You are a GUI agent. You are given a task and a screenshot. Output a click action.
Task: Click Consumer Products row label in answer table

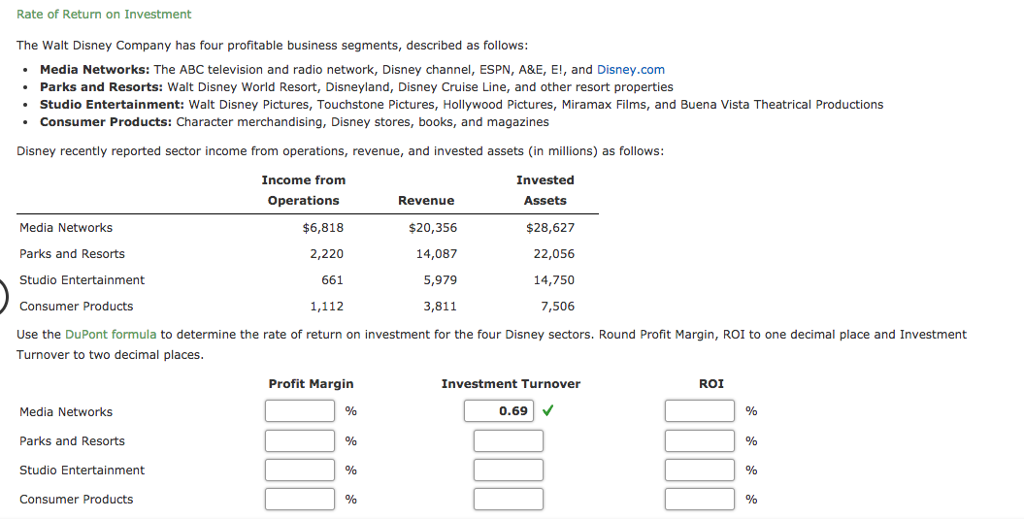[x=76, y=499]
